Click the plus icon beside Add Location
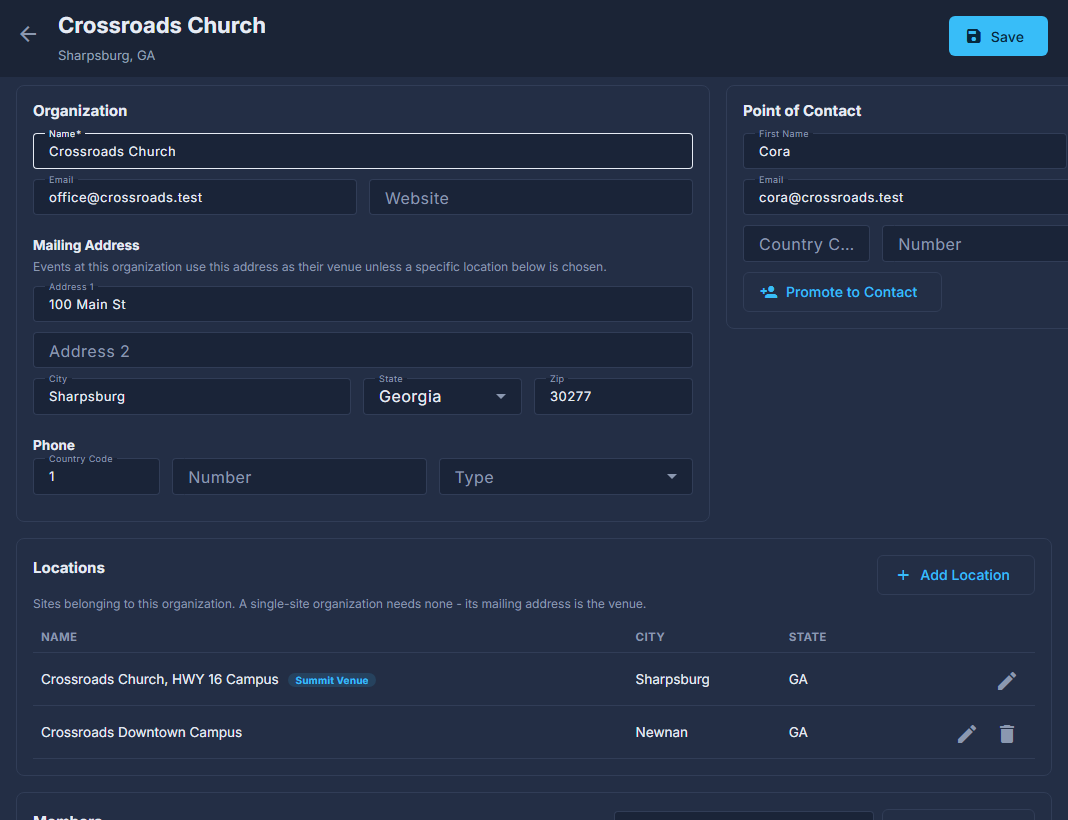The image size is (1068, 820). click(x=902, y=575)
